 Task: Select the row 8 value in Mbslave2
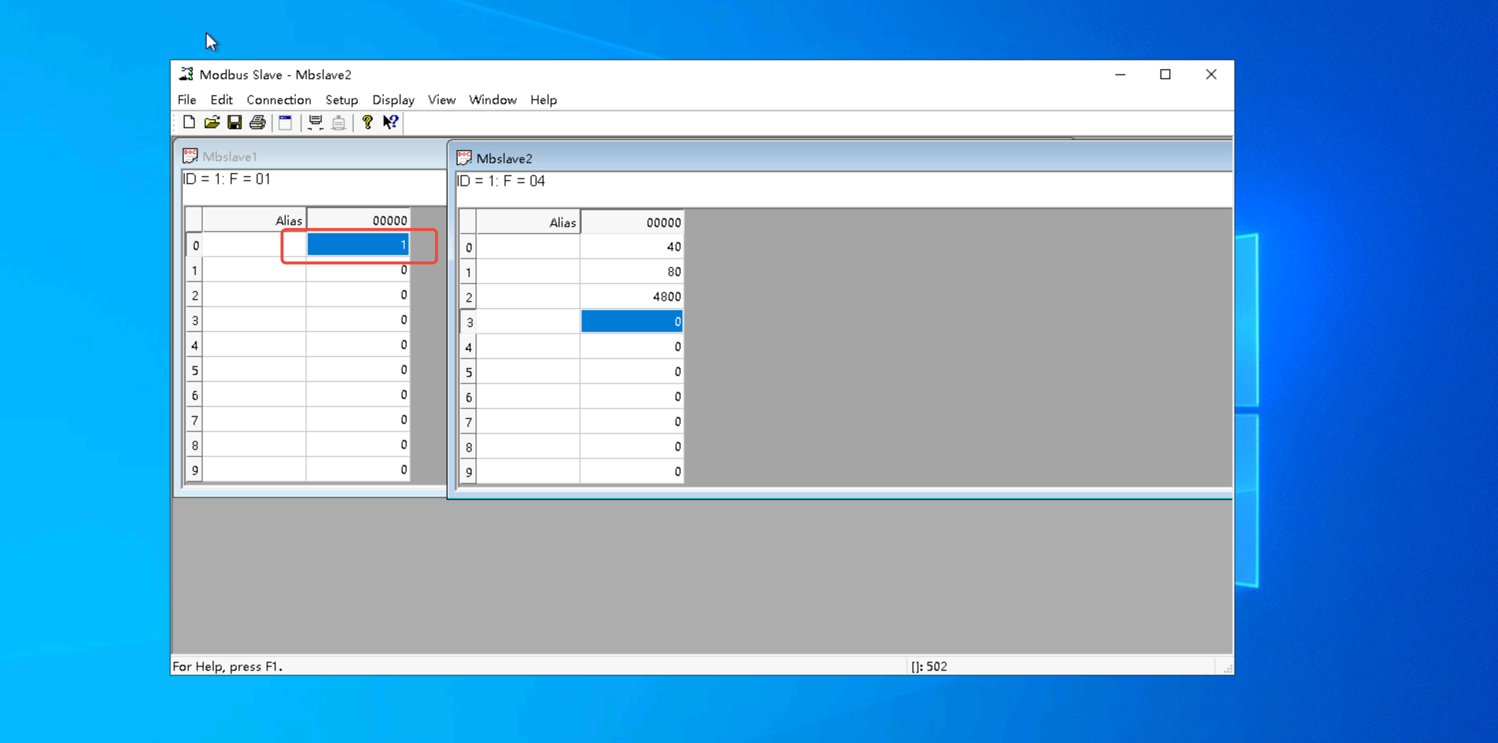click(x=632, y=447)
